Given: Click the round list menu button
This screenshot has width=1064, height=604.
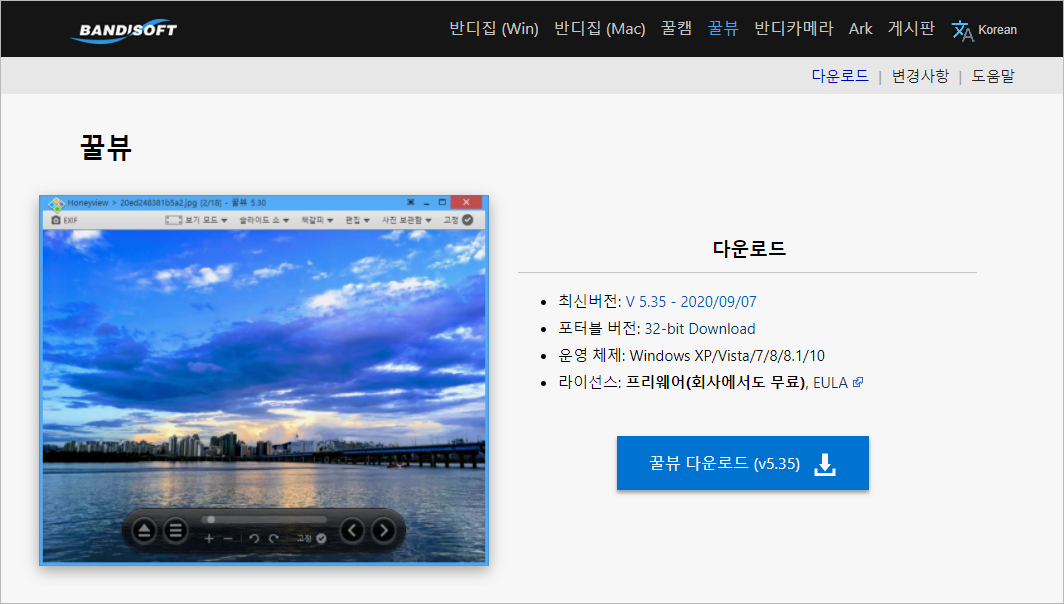Looking at the screenshot, I should pyautogui.click(x=176, y=530).
